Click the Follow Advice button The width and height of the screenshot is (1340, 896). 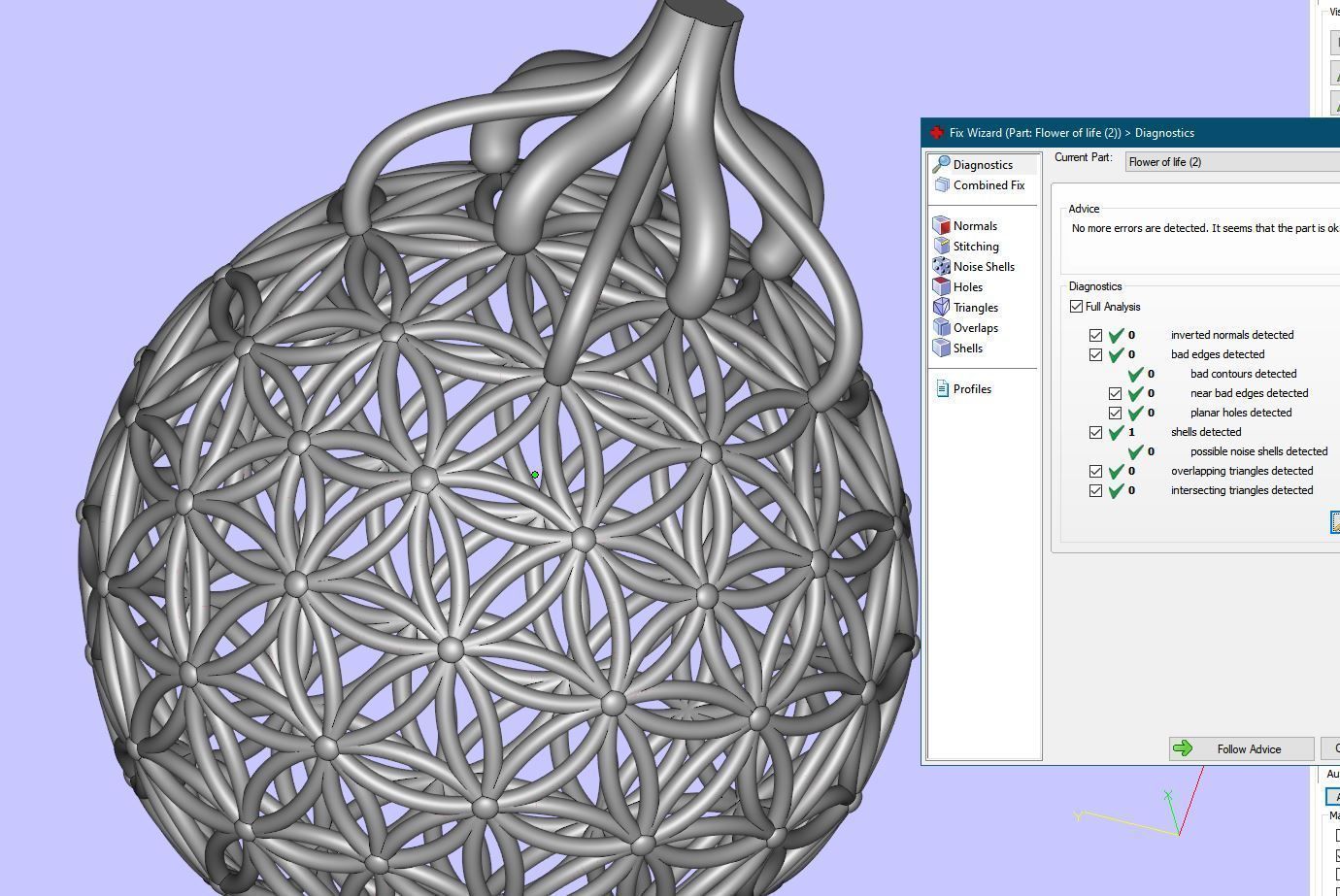point(1241,748)
